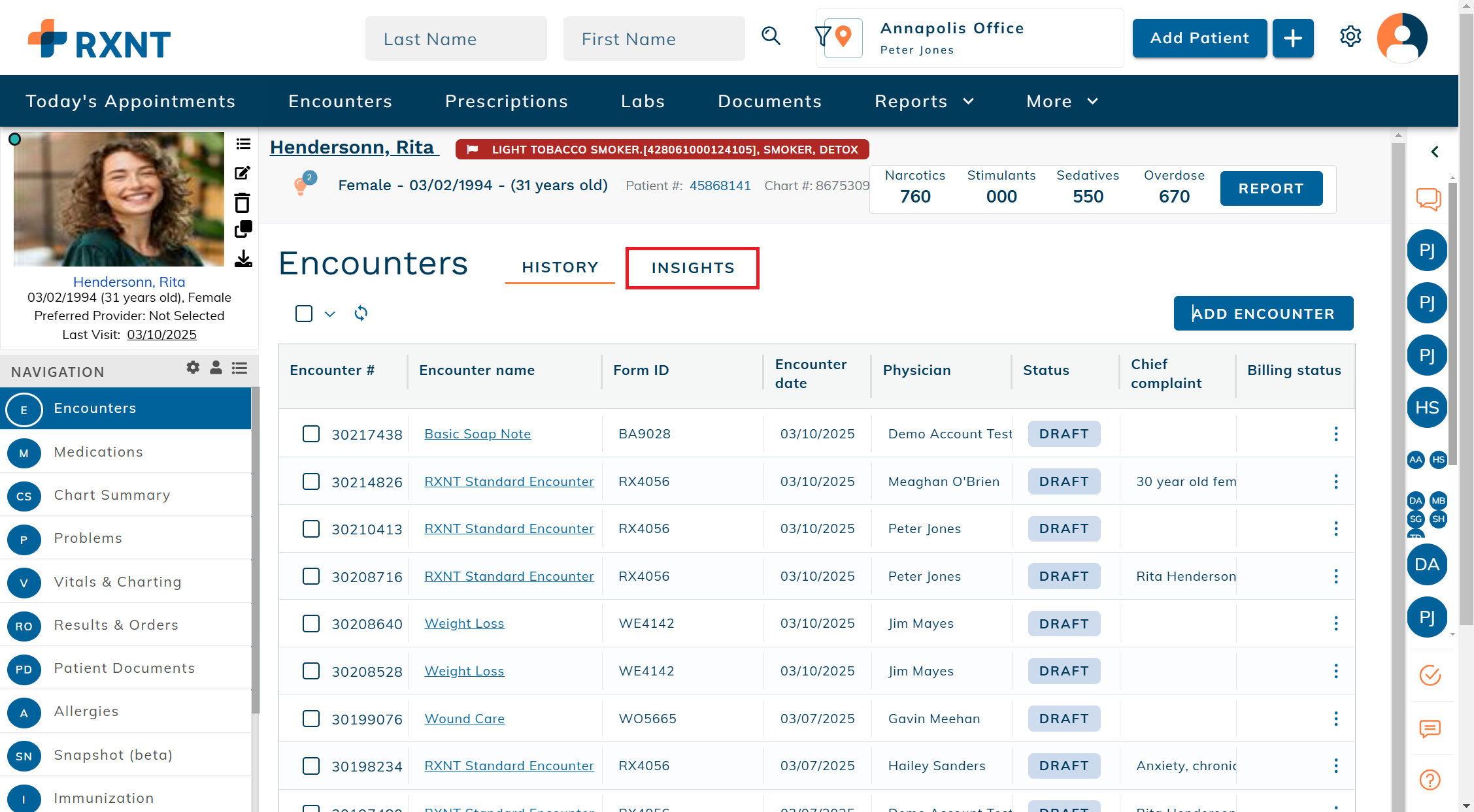Screen dimensions: 1474x812
Task: Select checkbox for encounter 30208528
Action: pos(311,671)
